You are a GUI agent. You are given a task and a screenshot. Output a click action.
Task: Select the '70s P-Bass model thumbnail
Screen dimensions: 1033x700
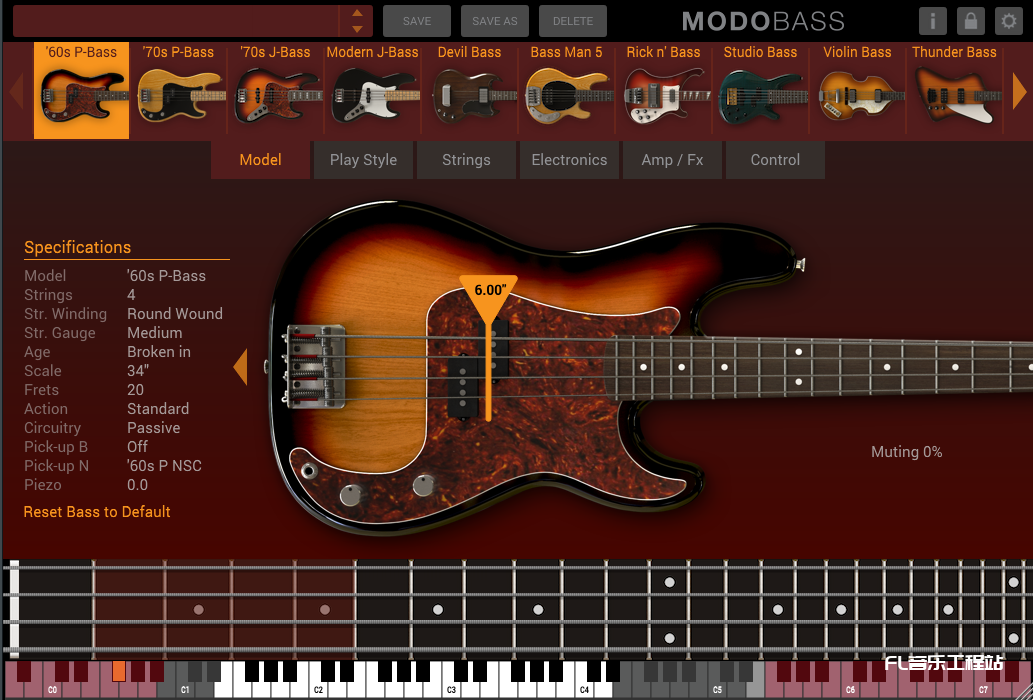(x=178, y=90)
